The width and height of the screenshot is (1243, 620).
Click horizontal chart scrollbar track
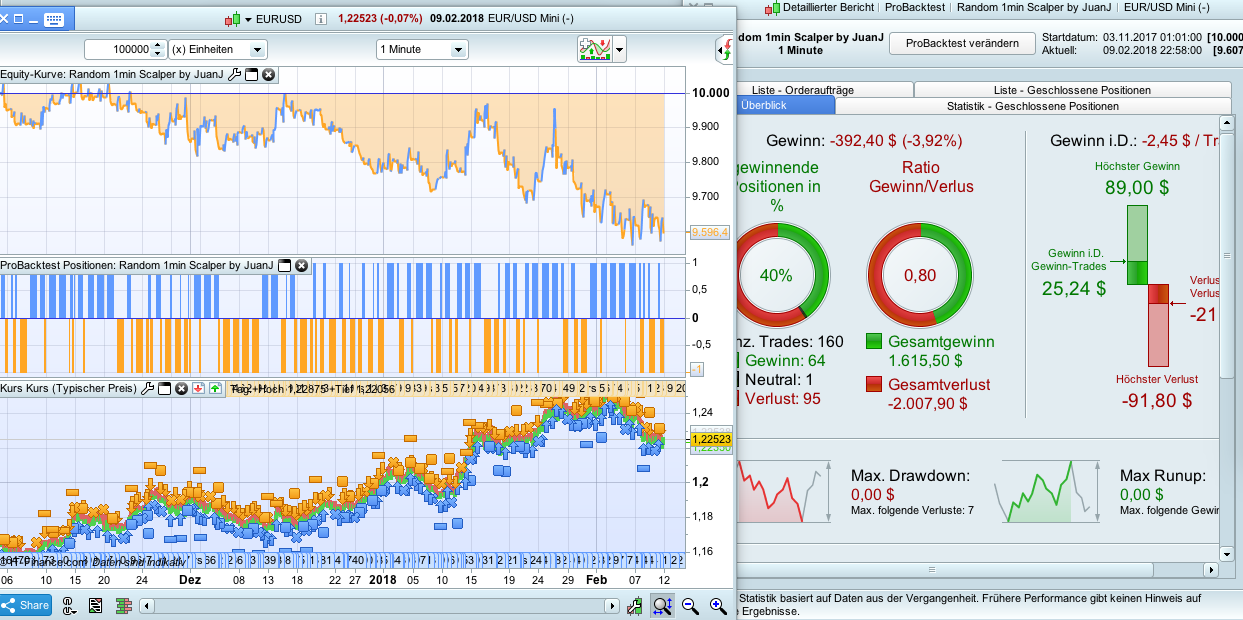click(380, 606)
